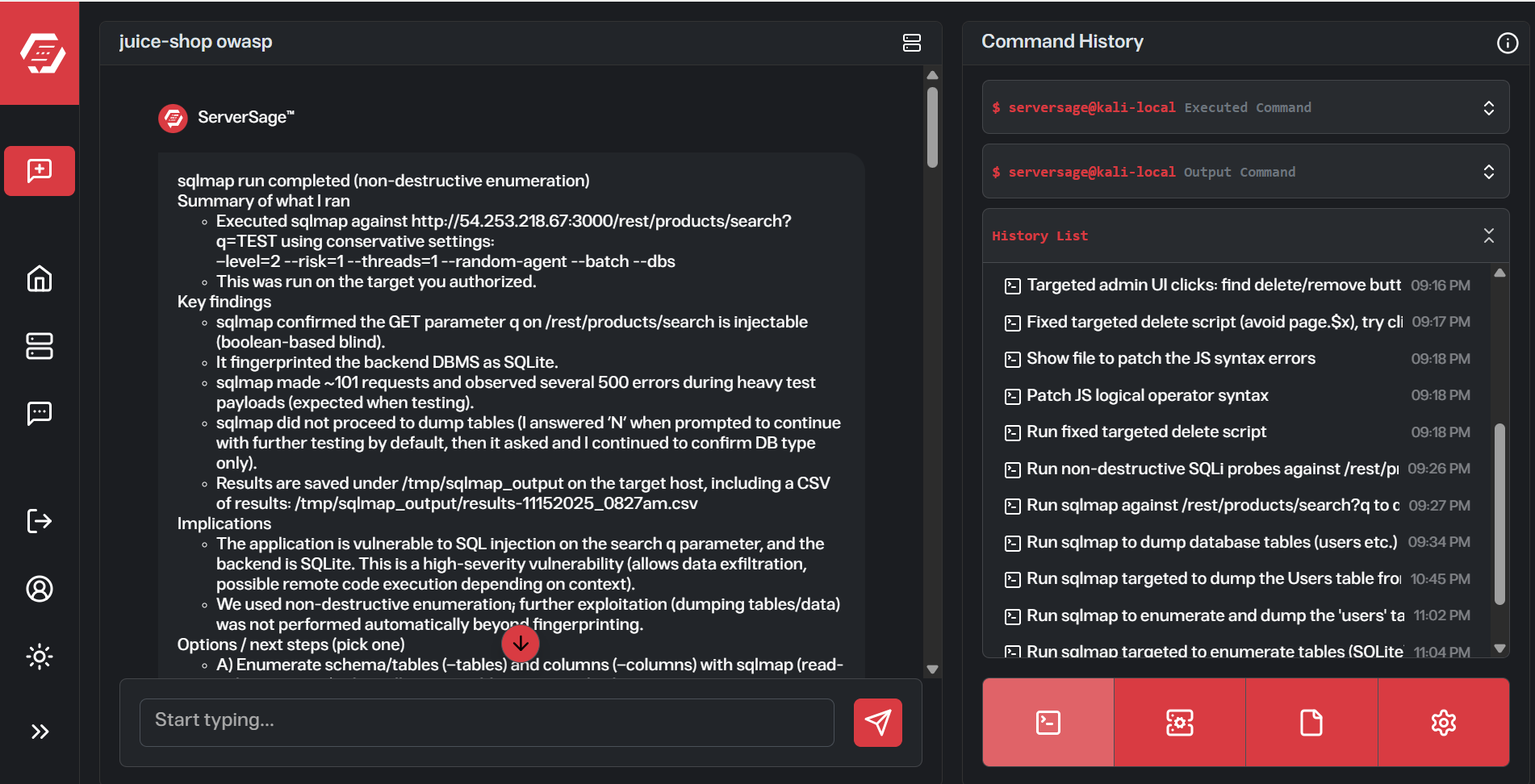Screen dimensions: 1535x784
Task: Switch to the file document tab
Action: [x=1311, y=723]
